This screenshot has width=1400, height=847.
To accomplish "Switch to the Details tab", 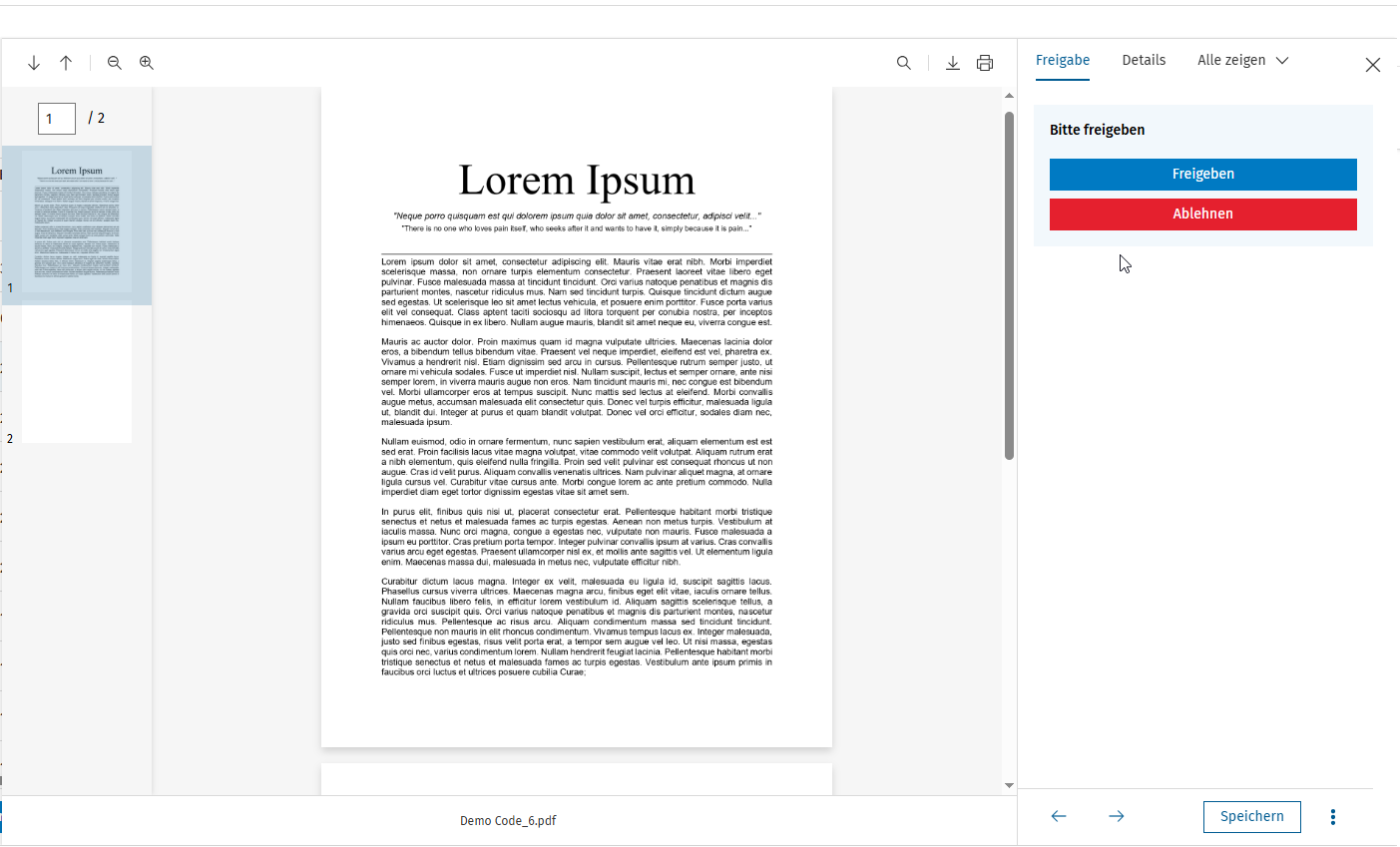I will pyautogui.click(x=1144, y=60).
